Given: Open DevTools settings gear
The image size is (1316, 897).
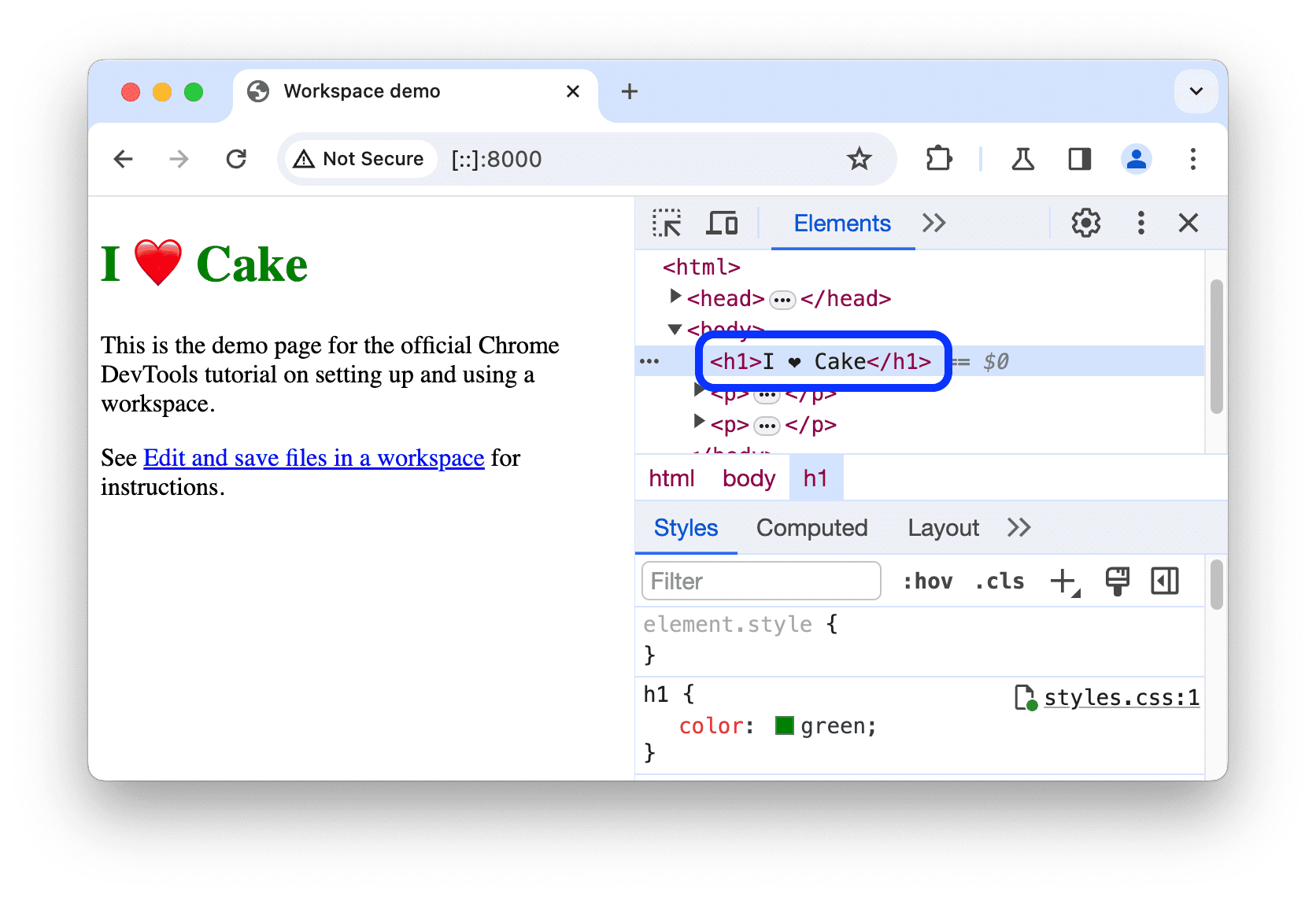Looking at the screenshot, I should click(x=1085, y=223).
